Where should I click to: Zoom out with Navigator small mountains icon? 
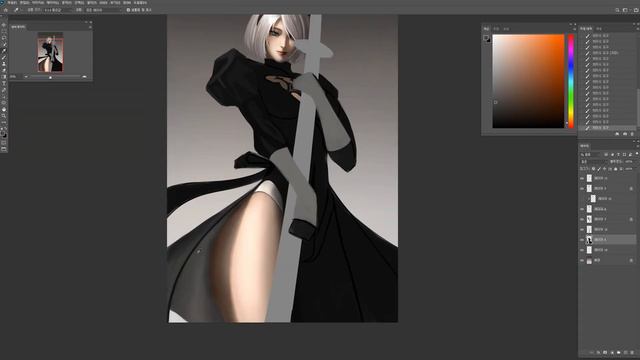tap(26, 76)
